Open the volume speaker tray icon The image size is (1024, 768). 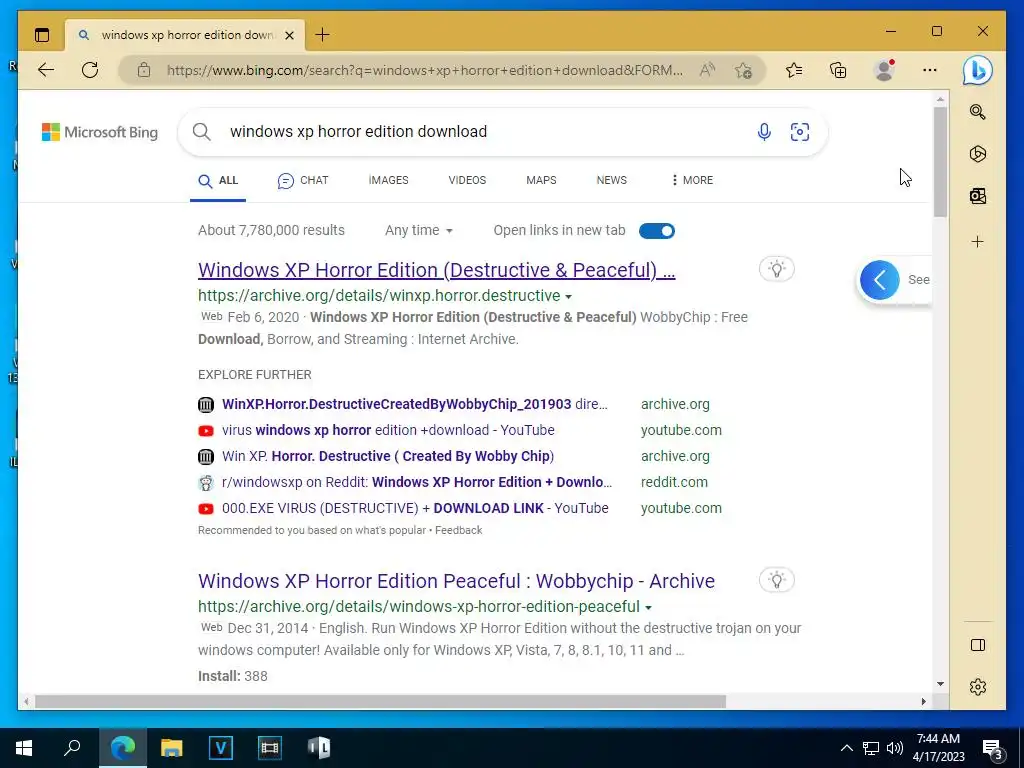tap(895, 748)
